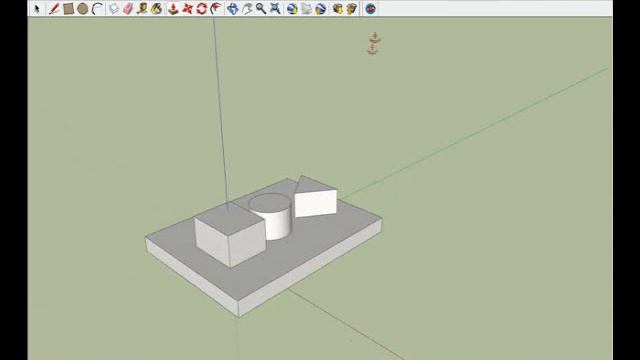This screenshot has height=360, width=640.
Task: Choose the Rectangle drawing tool
Action: pyautogui.click(x=69, y=9)
